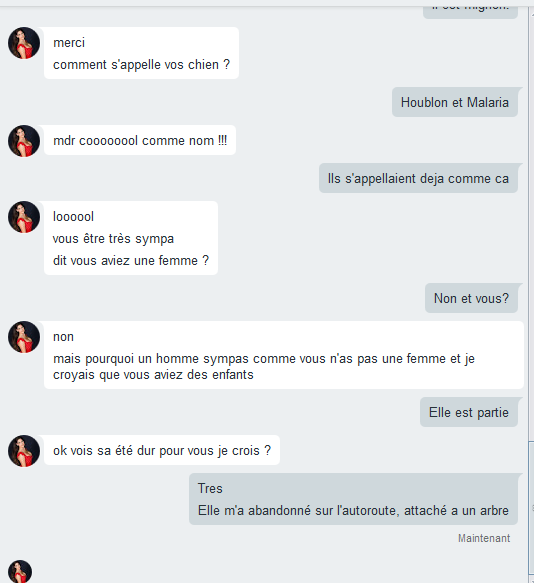The image size is (534, 583).
Task: Select the 'Elle est partie' message bubble
Action: click(469, 412)
